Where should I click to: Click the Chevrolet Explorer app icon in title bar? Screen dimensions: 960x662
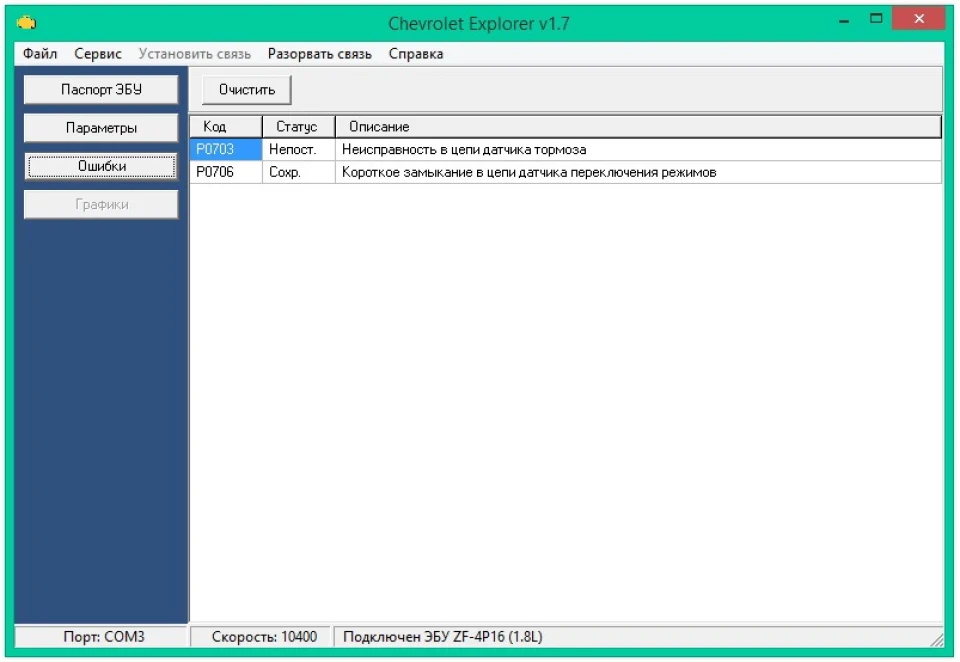pos(26,23)
